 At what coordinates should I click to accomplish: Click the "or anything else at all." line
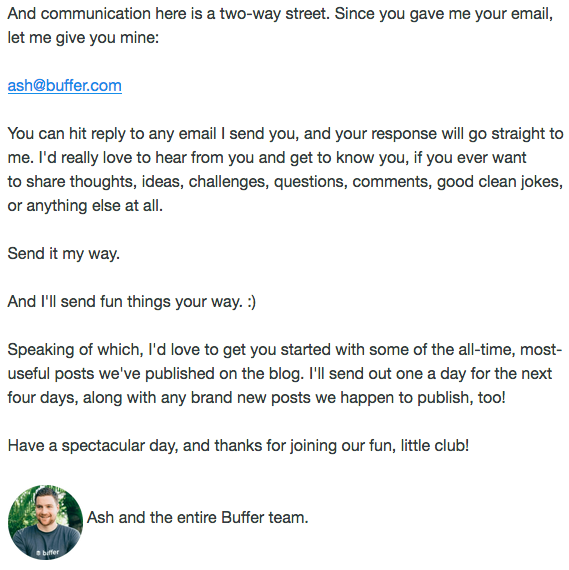click(x=85, y=206)
